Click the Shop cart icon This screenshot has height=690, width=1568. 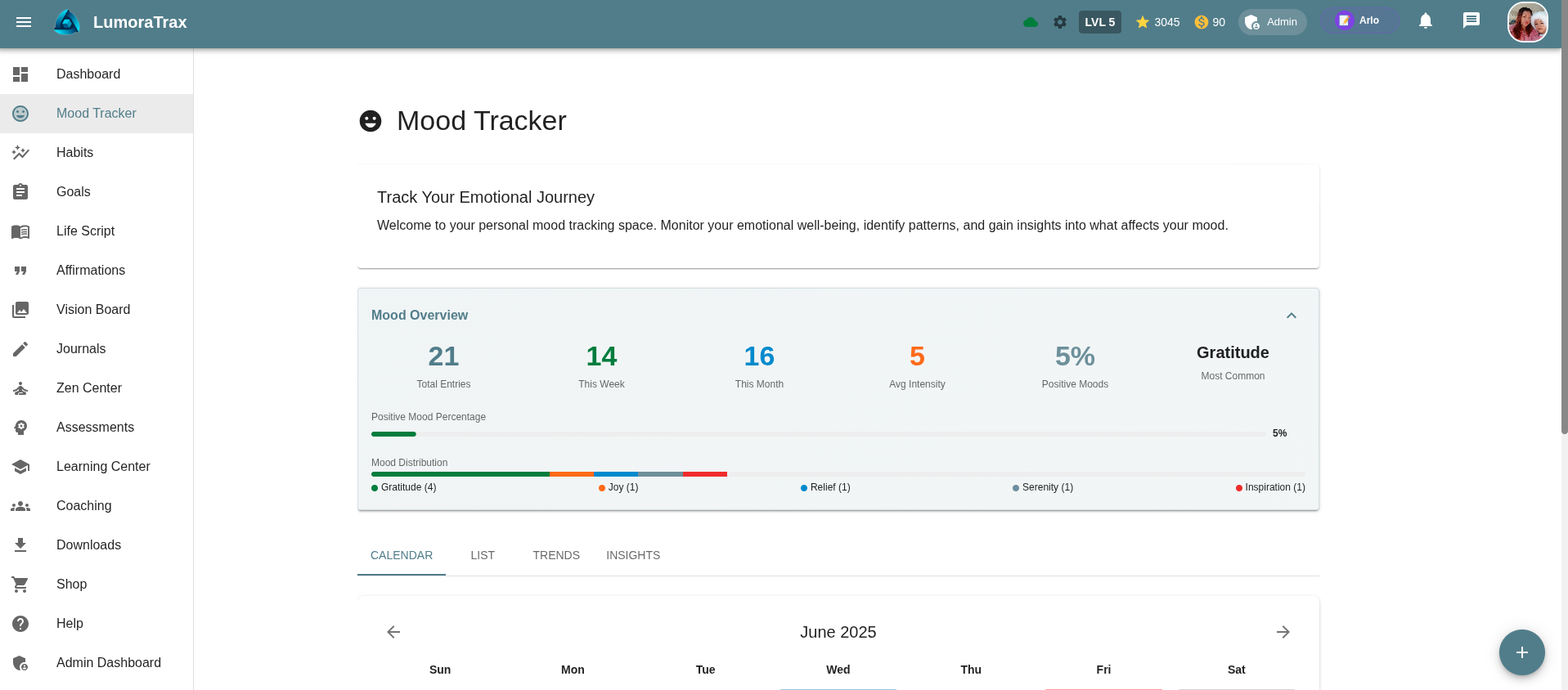20,585
